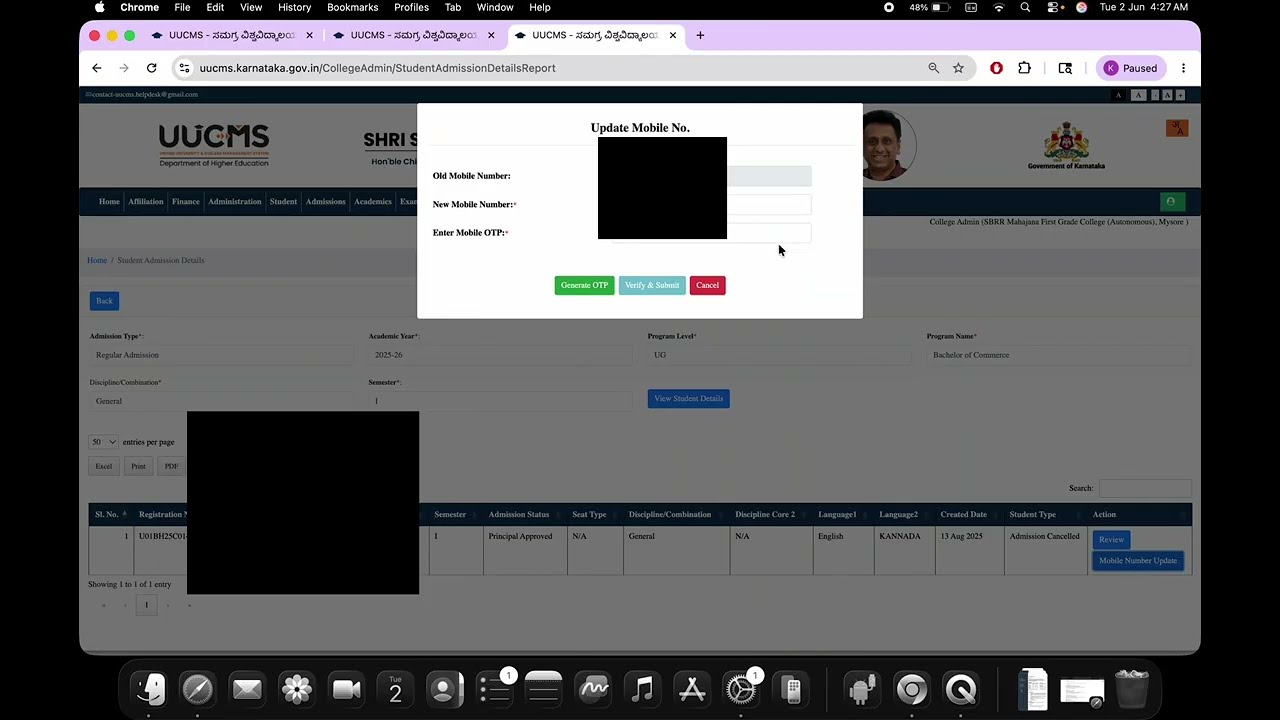The width and height of the screenshot is (1280, 720).
Task: Open the Program Name dropdown
Action: click(1058, 355)
